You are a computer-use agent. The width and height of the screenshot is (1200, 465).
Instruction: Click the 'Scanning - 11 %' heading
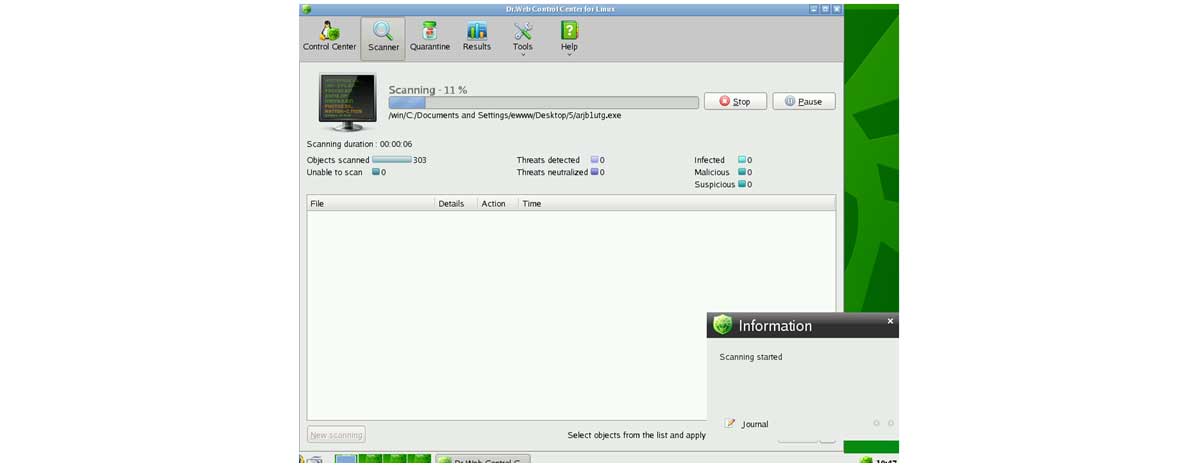(x=428, y=90)
